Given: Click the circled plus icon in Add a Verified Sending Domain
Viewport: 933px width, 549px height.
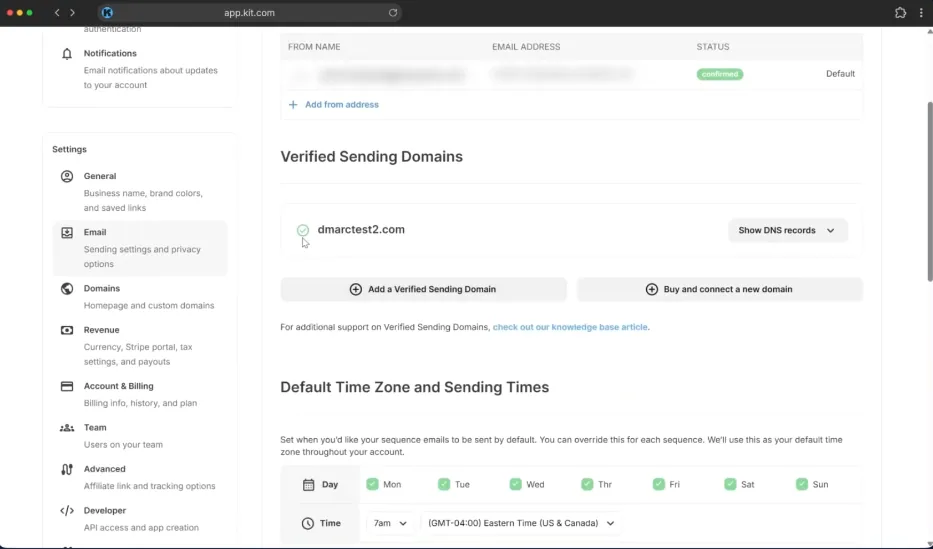Looking at the screenshot, I should [355, 289].
